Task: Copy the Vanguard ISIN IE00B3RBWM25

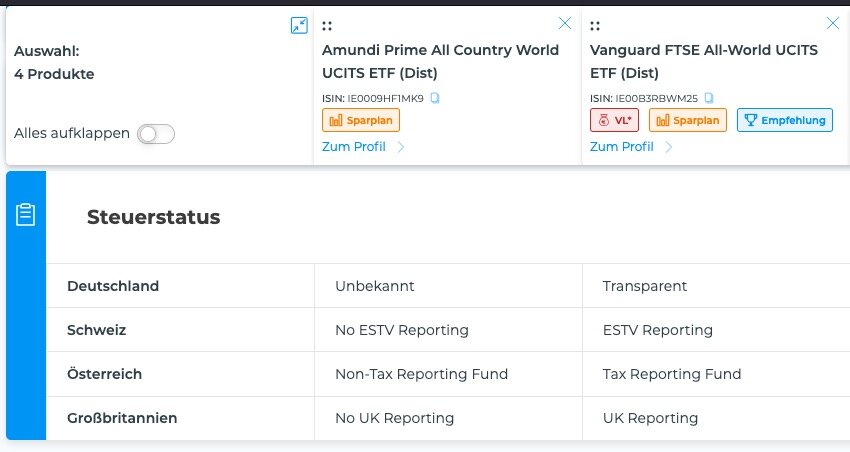Action: [x=709, y=98]
